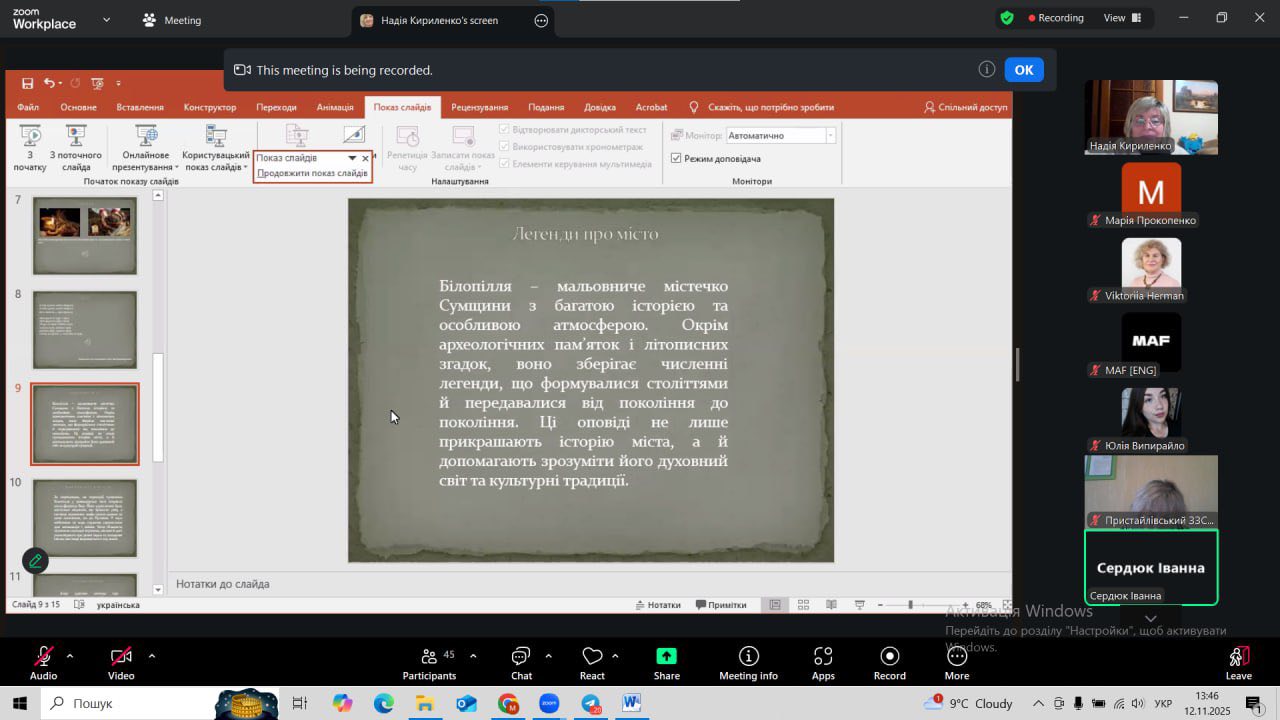
Task: Click the PowerPoint zoom slider
Action: pos(910,605)
